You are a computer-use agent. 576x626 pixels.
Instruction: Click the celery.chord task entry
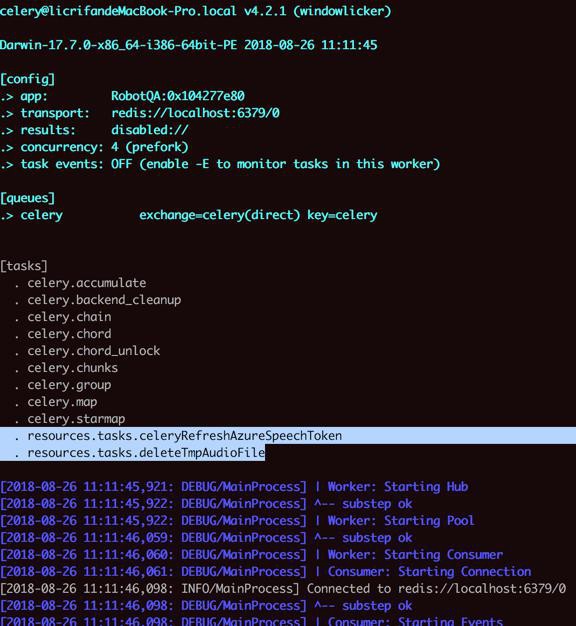point(63,334)
